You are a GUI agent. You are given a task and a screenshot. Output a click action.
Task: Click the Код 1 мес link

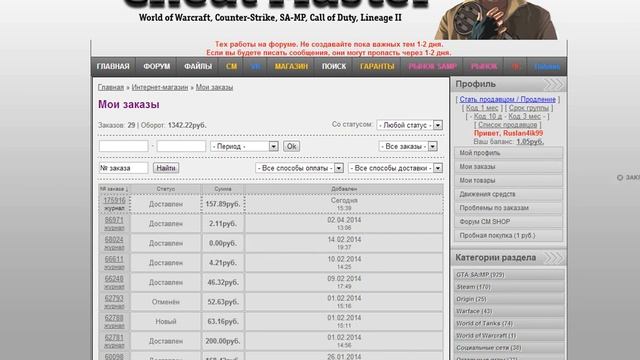tap(482, 108)
